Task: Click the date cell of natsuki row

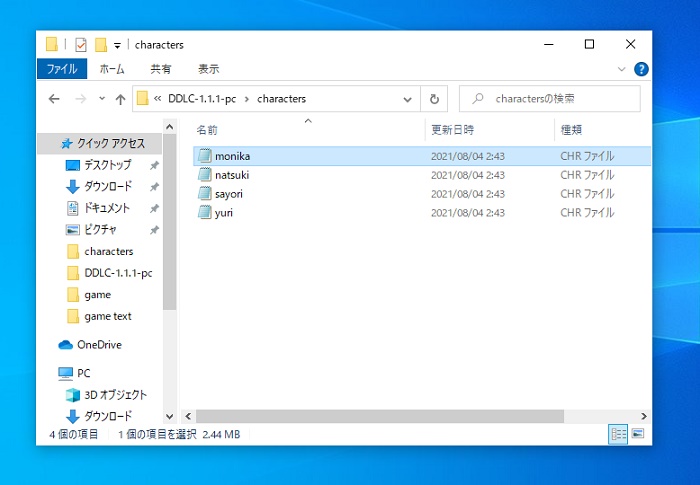Action: point(467,175)
